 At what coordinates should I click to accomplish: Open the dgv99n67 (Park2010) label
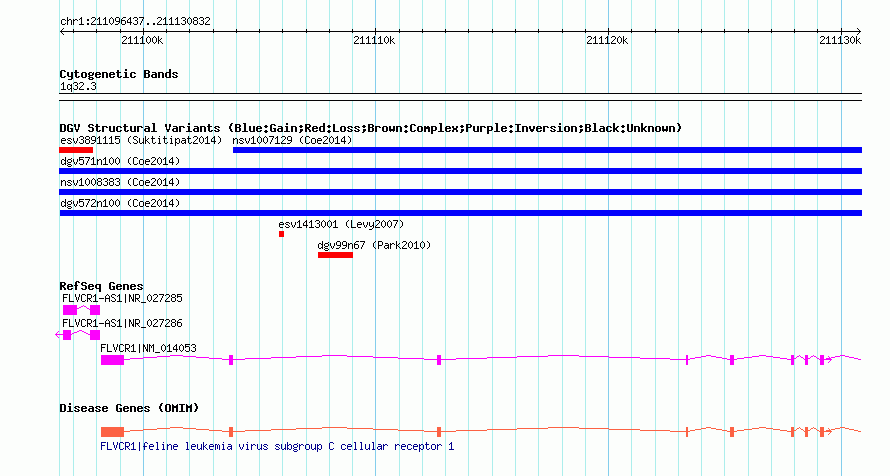[x=374, y=245]
